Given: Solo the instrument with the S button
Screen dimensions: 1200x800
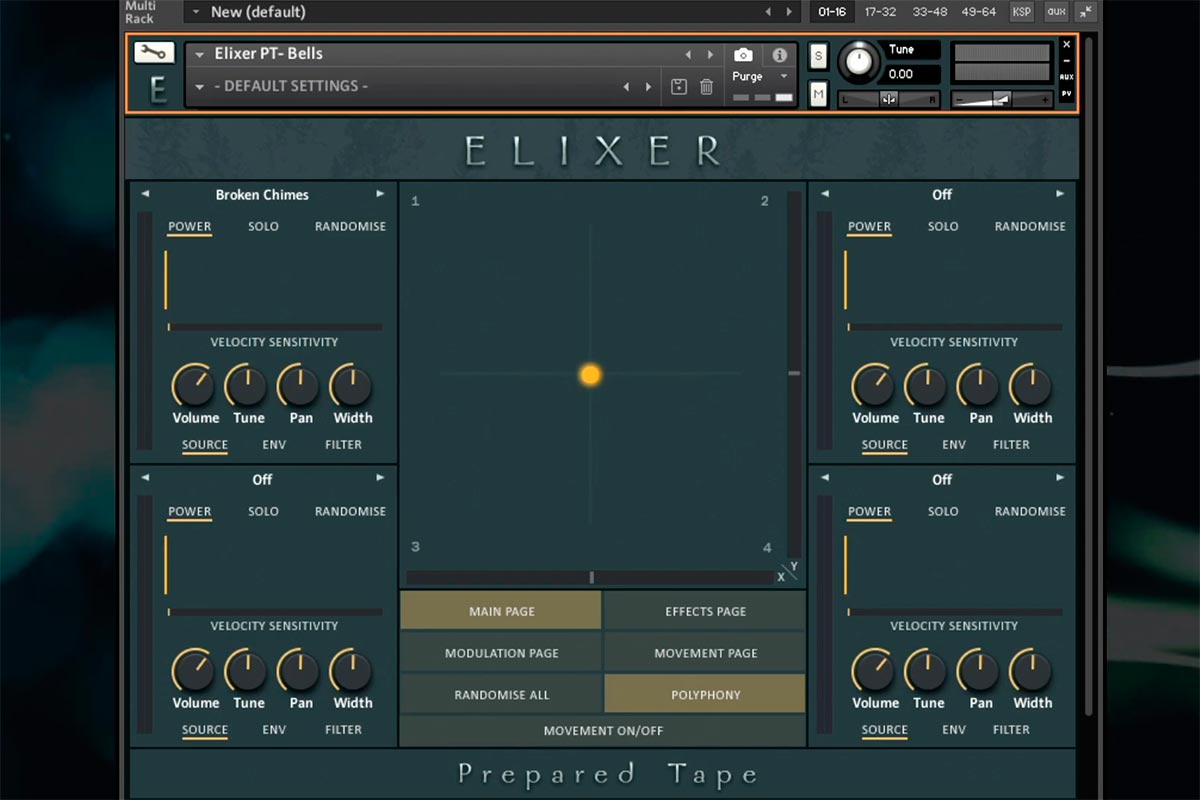Looking at the screenshot, I should coord(819,56).
